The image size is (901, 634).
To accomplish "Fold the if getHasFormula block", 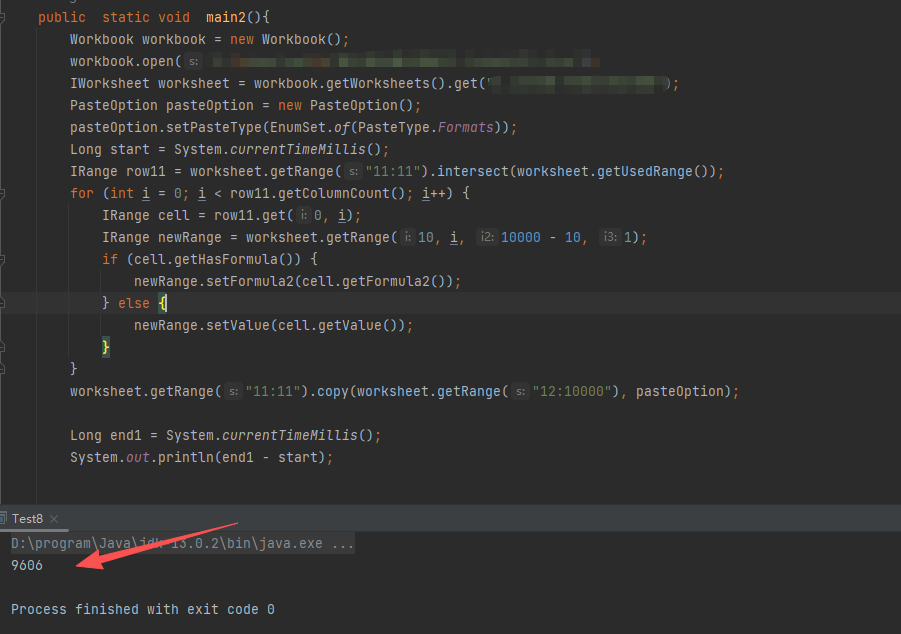I will pyautogui.click(x=4, y=259).
